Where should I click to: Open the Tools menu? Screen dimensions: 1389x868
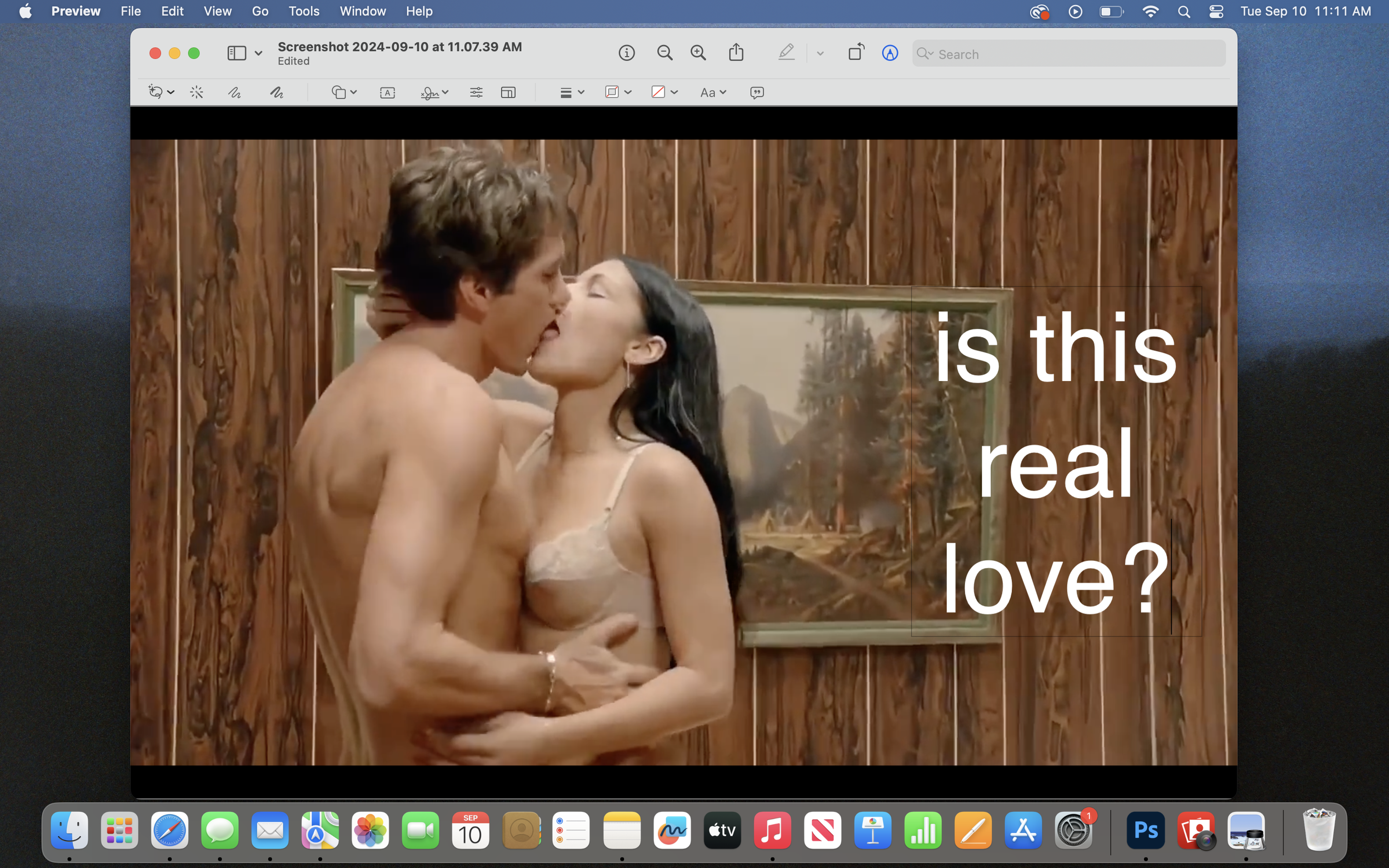tap(304, 12)
